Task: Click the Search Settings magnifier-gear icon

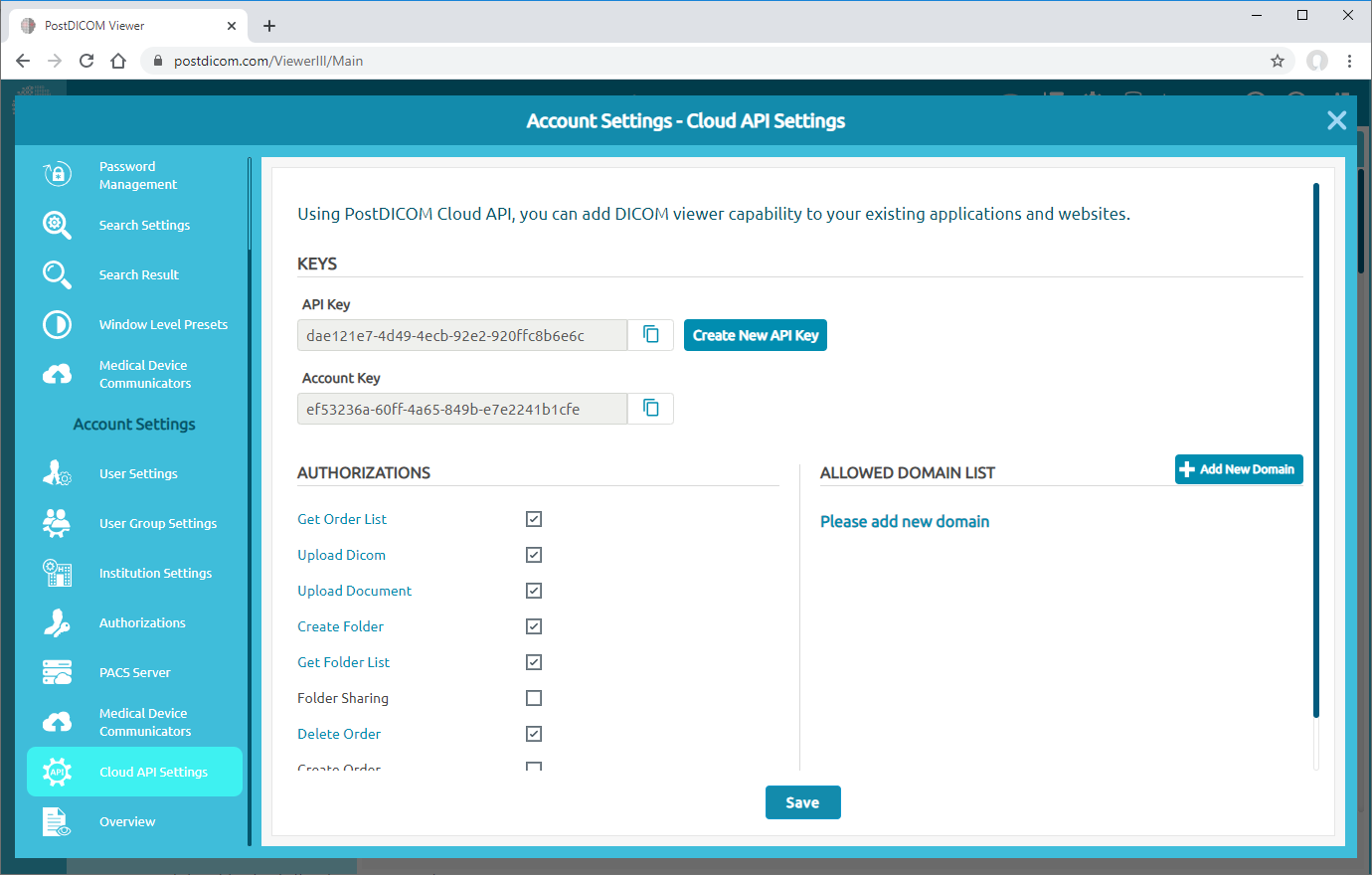Action: (57, 225)
